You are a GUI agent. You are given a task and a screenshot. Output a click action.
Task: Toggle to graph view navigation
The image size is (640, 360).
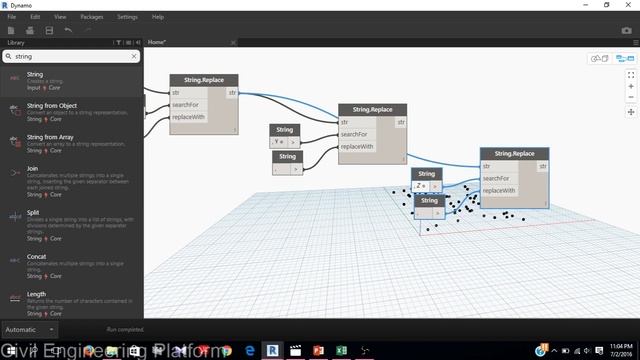pos(625,59)
